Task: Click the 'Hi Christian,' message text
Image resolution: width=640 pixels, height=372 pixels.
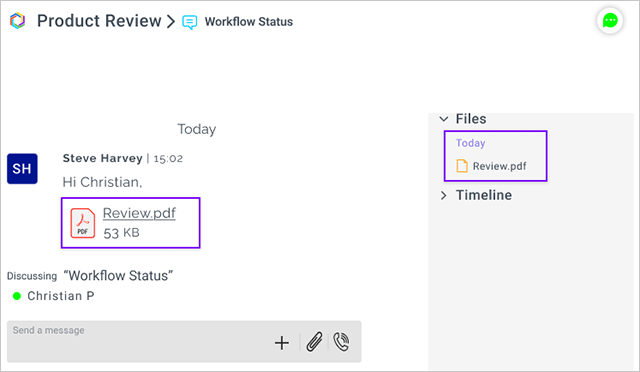Action: (102, 182)
